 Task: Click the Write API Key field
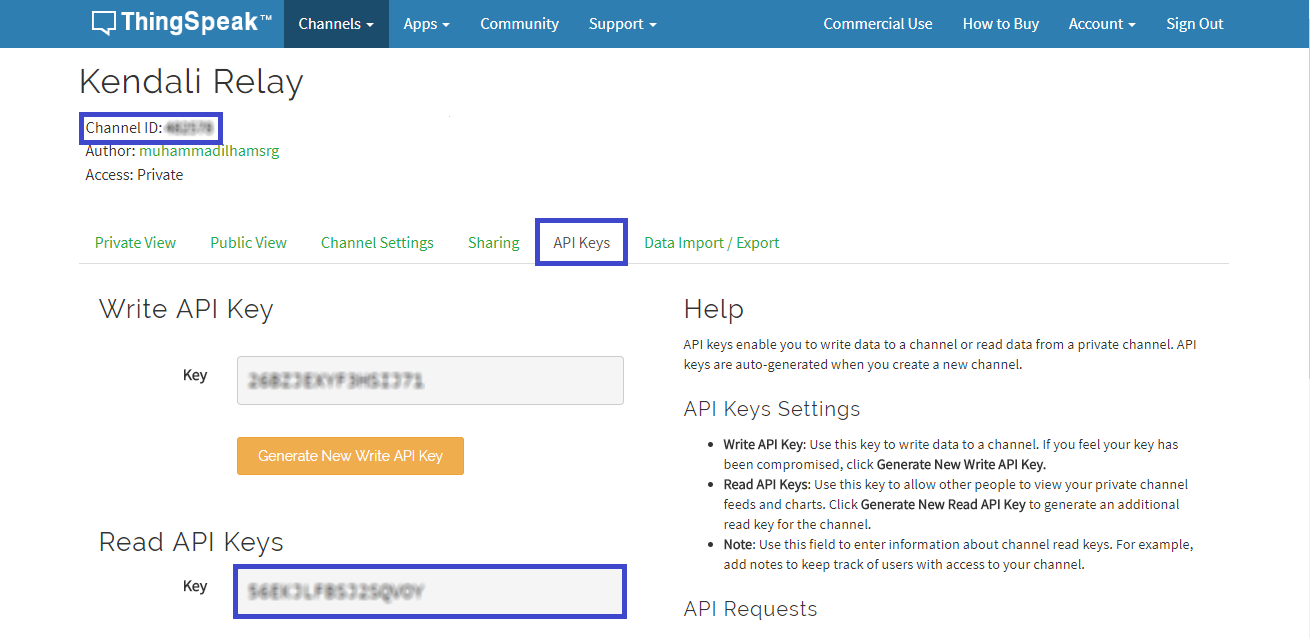point(430,381)
